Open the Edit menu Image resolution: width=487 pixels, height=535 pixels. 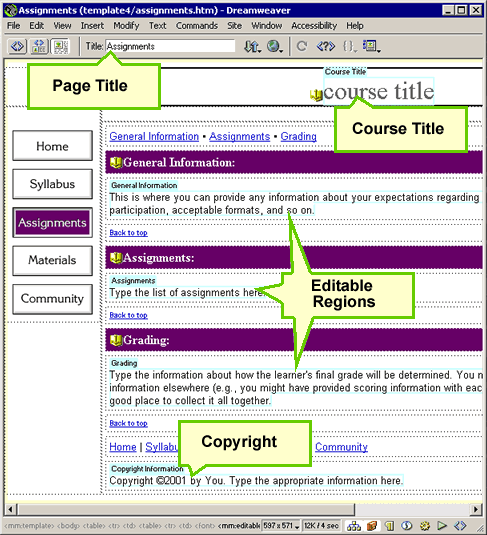(37, 26)
